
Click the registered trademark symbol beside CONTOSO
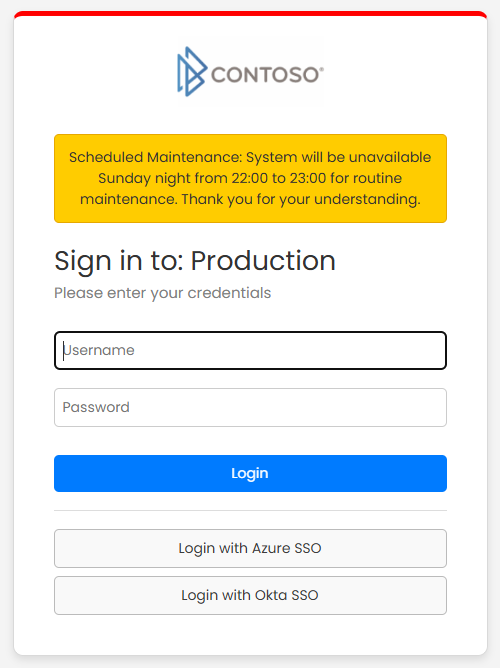[322, 69]
